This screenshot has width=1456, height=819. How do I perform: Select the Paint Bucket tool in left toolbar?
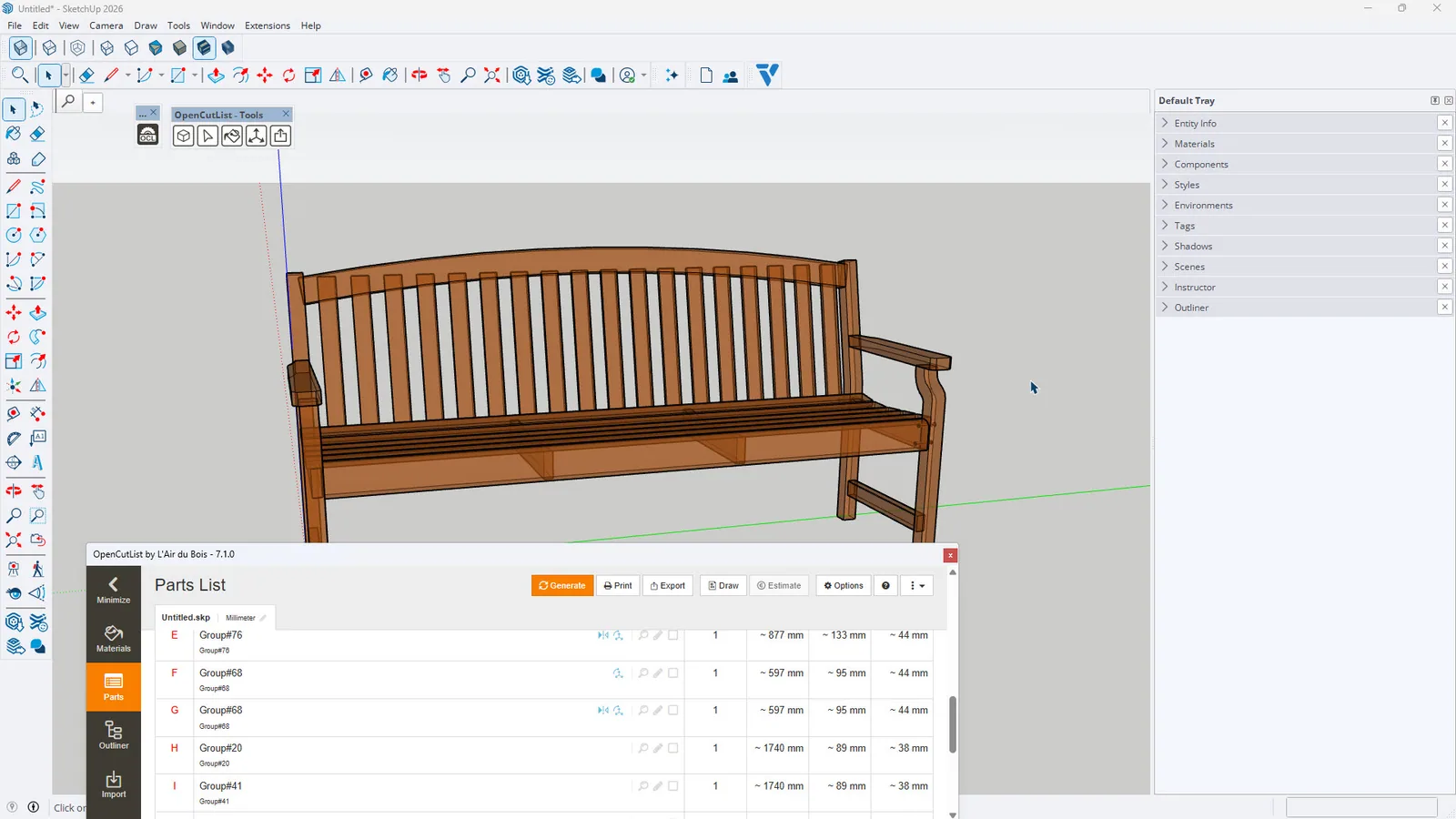coord(14,134)
